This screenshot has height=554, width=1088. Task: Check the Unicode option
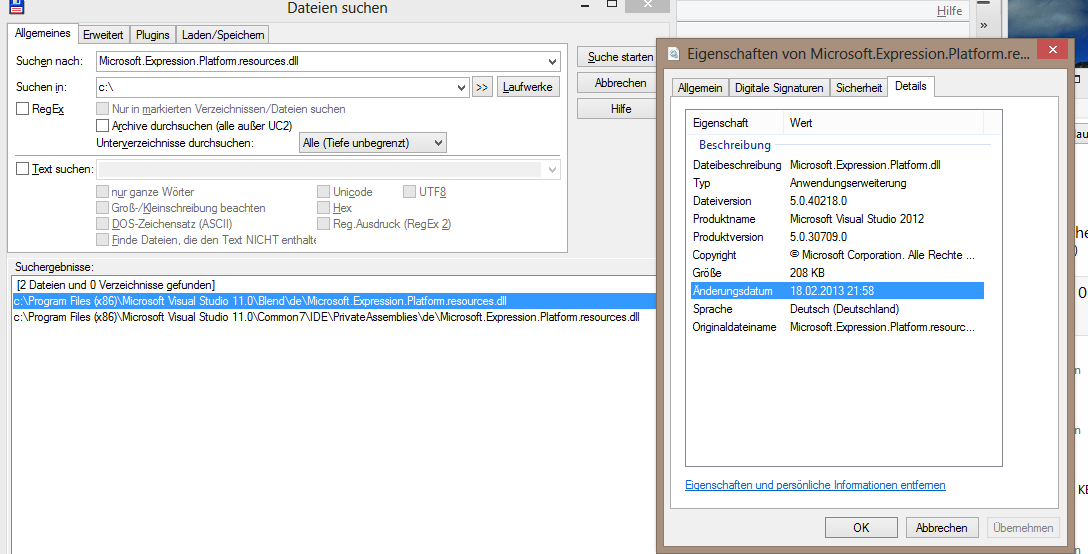click(323, 192)
